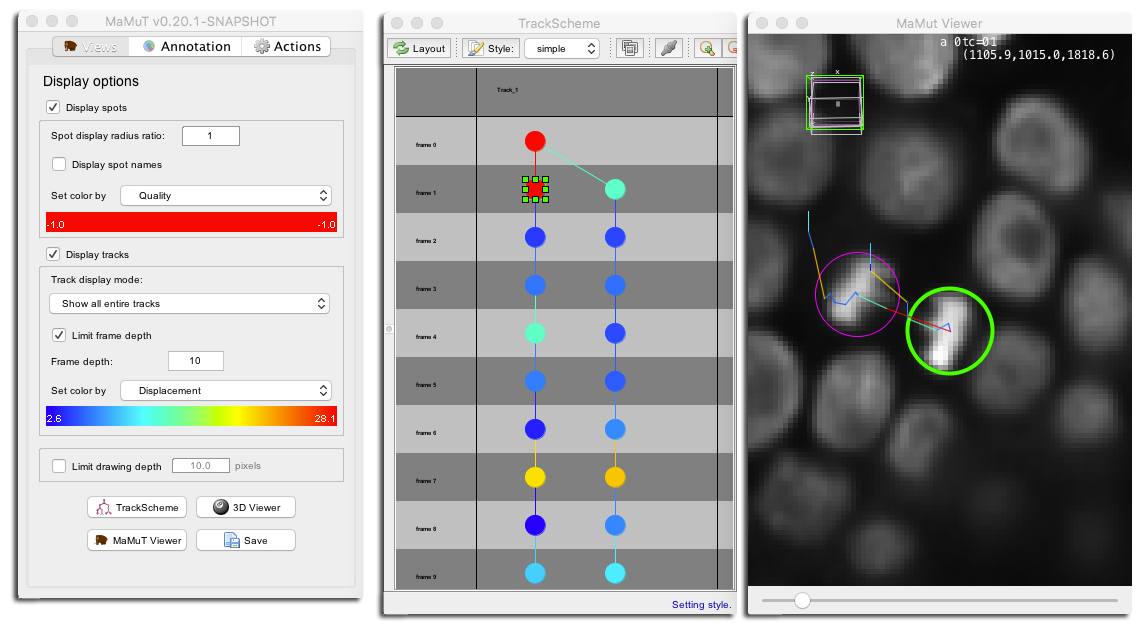Click the orientation box overlay in MaMuT Viewer
This screenshot has width=1146, height=630.
coord(835,103)
